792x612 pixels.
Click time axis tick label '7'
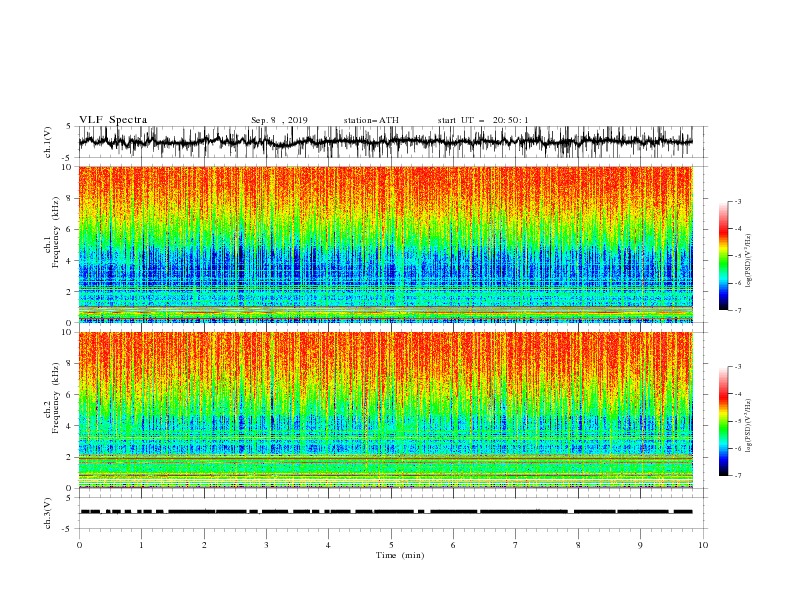click(x=516, y=545)
